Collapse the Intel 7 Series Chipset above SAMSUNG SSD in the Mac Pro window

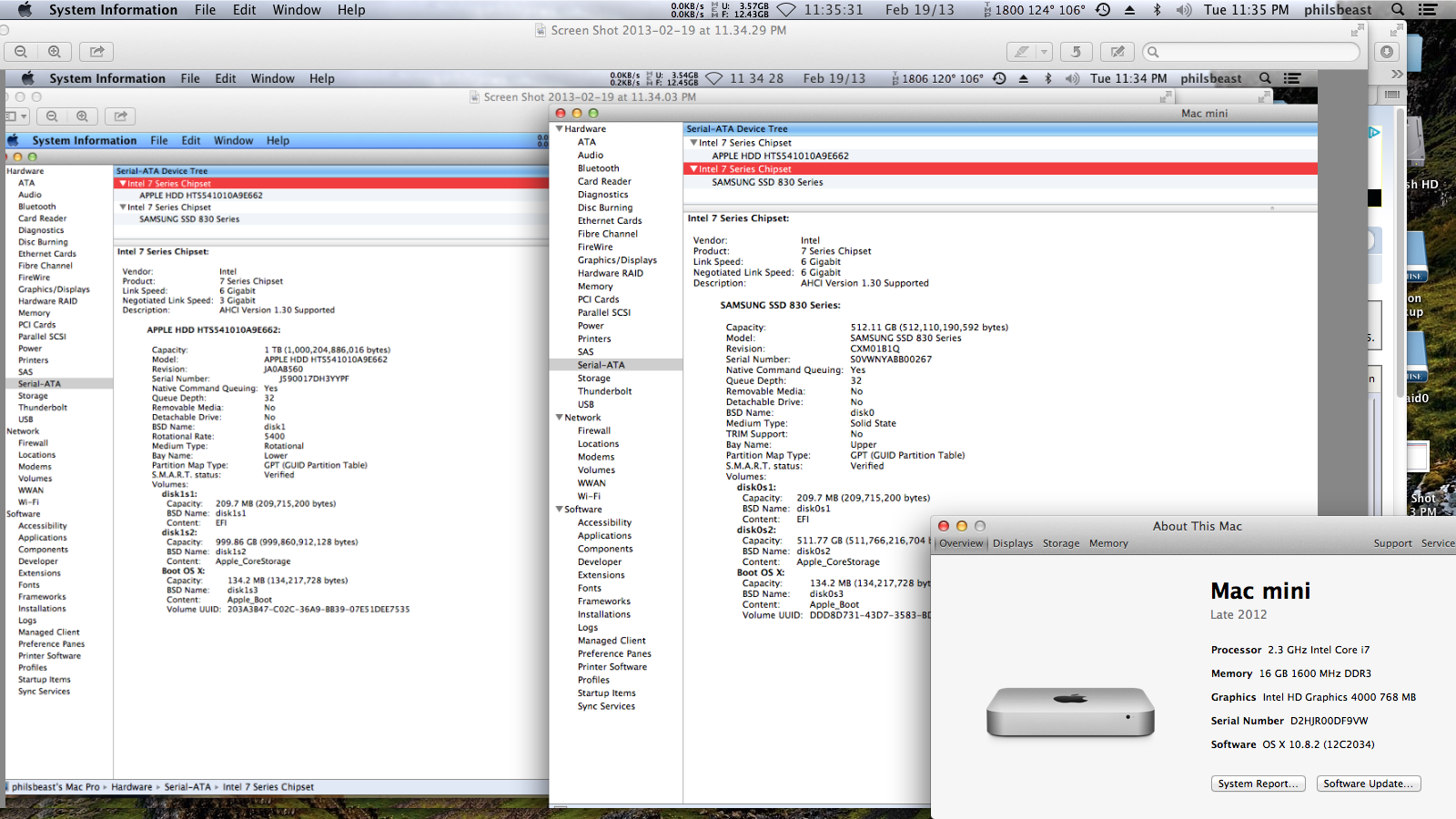123,207
